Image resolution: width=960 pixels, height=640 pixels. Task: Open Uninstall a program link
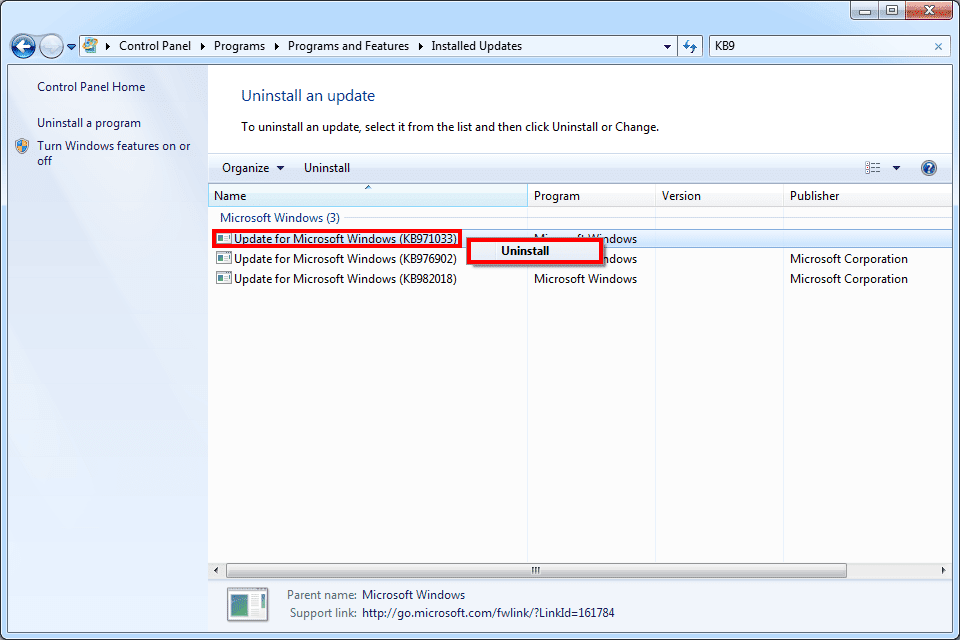pos(89,123)
